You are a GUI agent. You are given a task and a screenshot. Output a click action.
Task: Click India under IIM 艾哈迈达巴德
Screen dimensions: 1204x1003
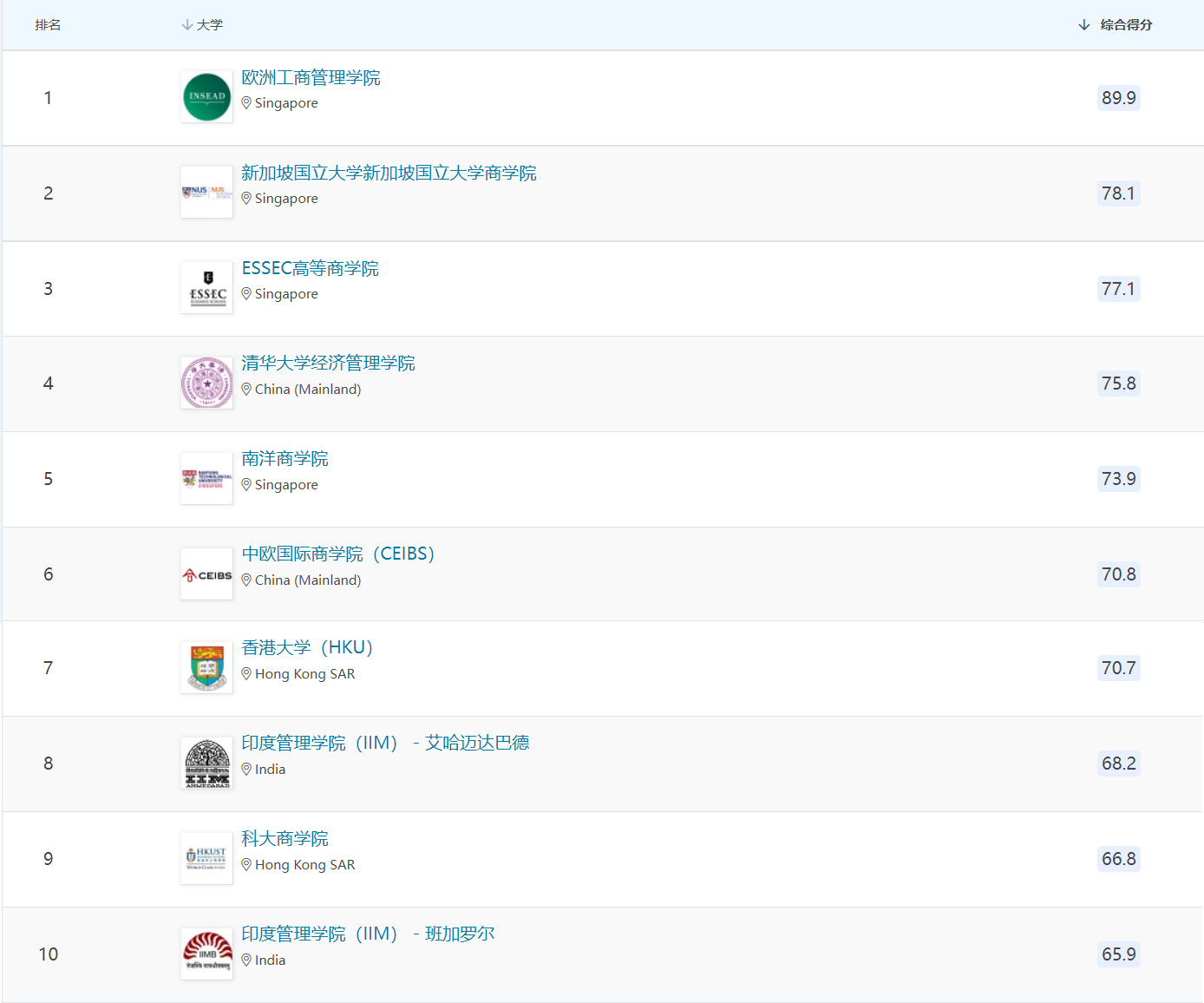[270, 770]
